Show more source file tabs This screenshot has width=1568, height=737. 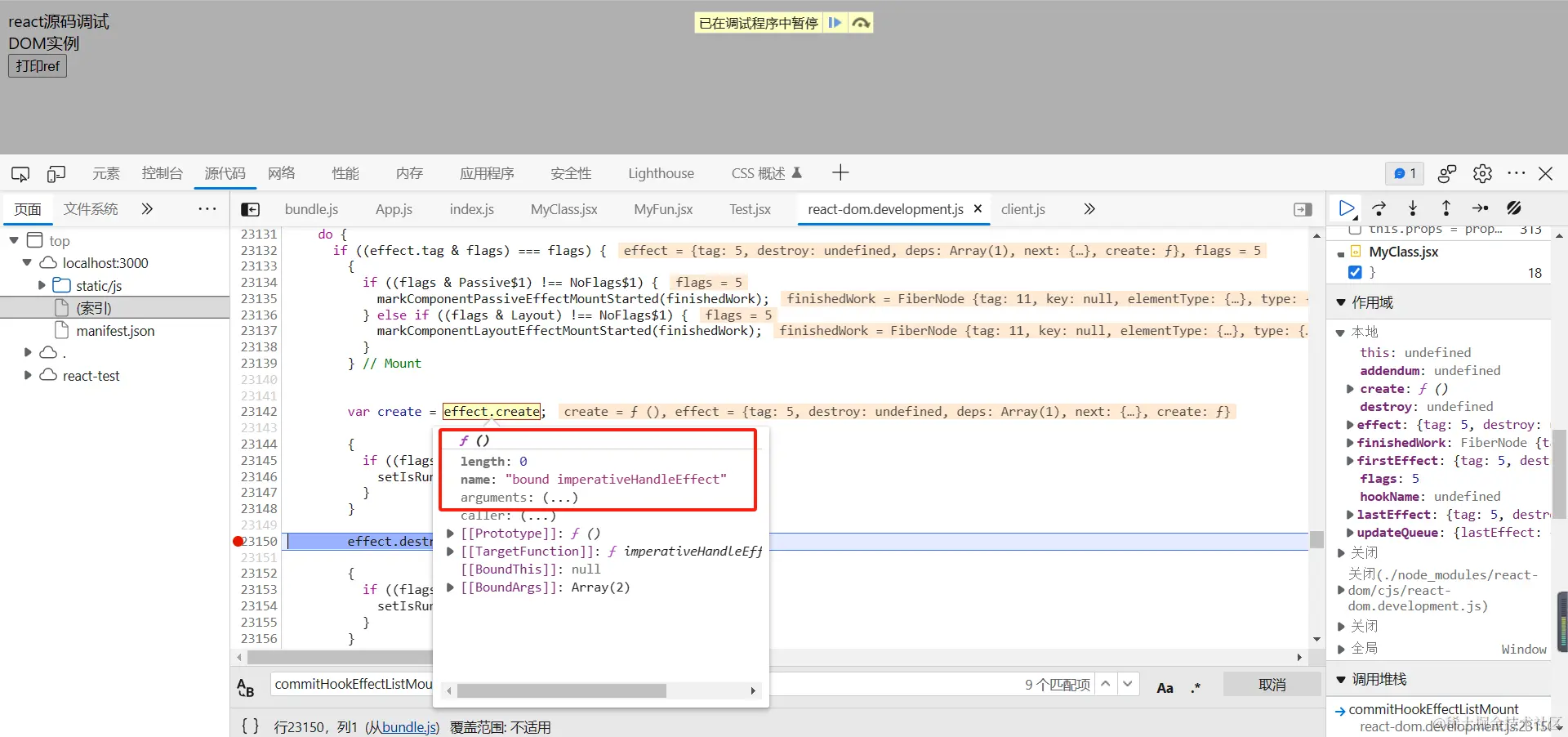(1089, 209)
